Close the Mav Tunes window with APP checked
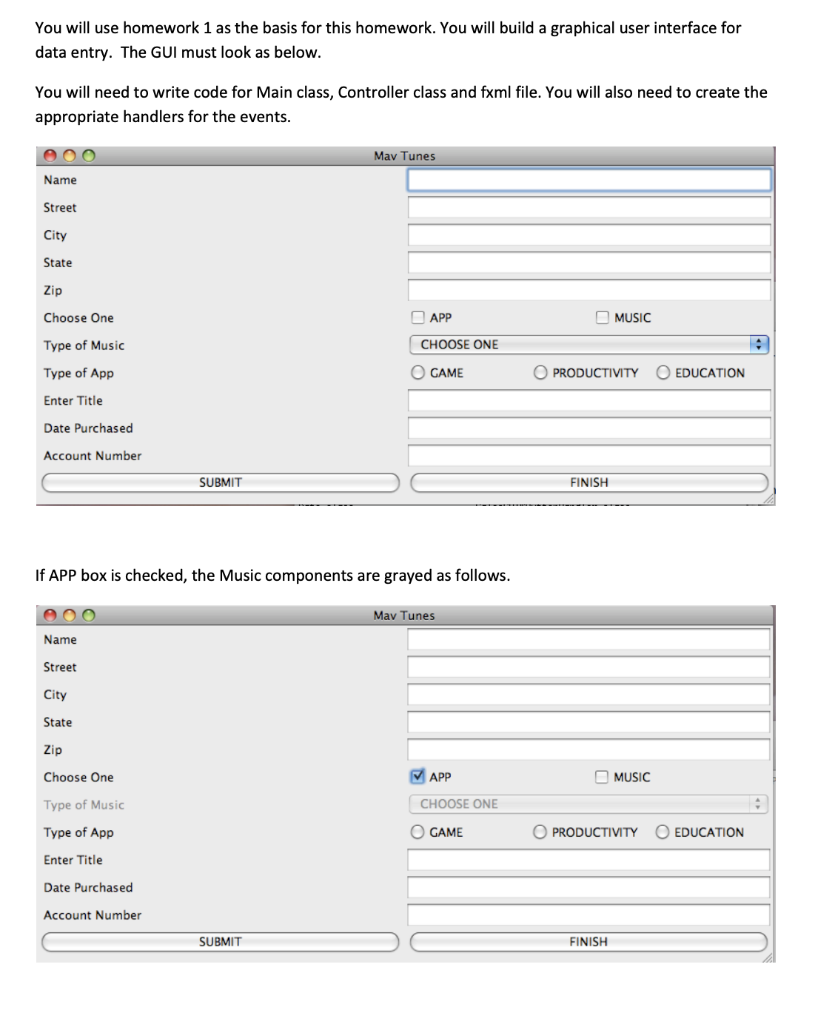Image resolution: width=835 pixels, height=1024 pixels. 50,615
